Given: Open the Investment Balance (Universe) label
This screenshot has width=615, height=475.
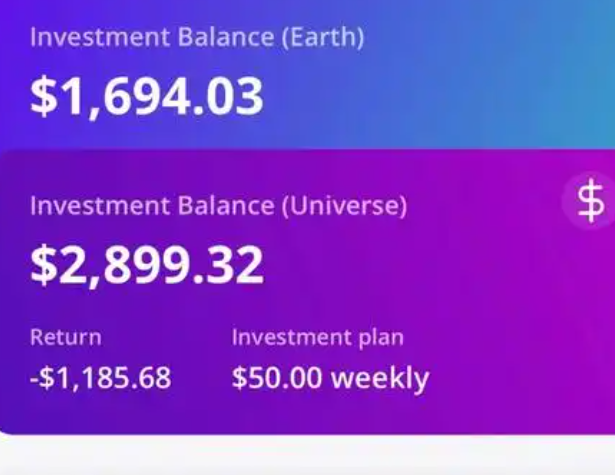Looking at the screenshot, I should pyautogui.click(x=218, y=206).
